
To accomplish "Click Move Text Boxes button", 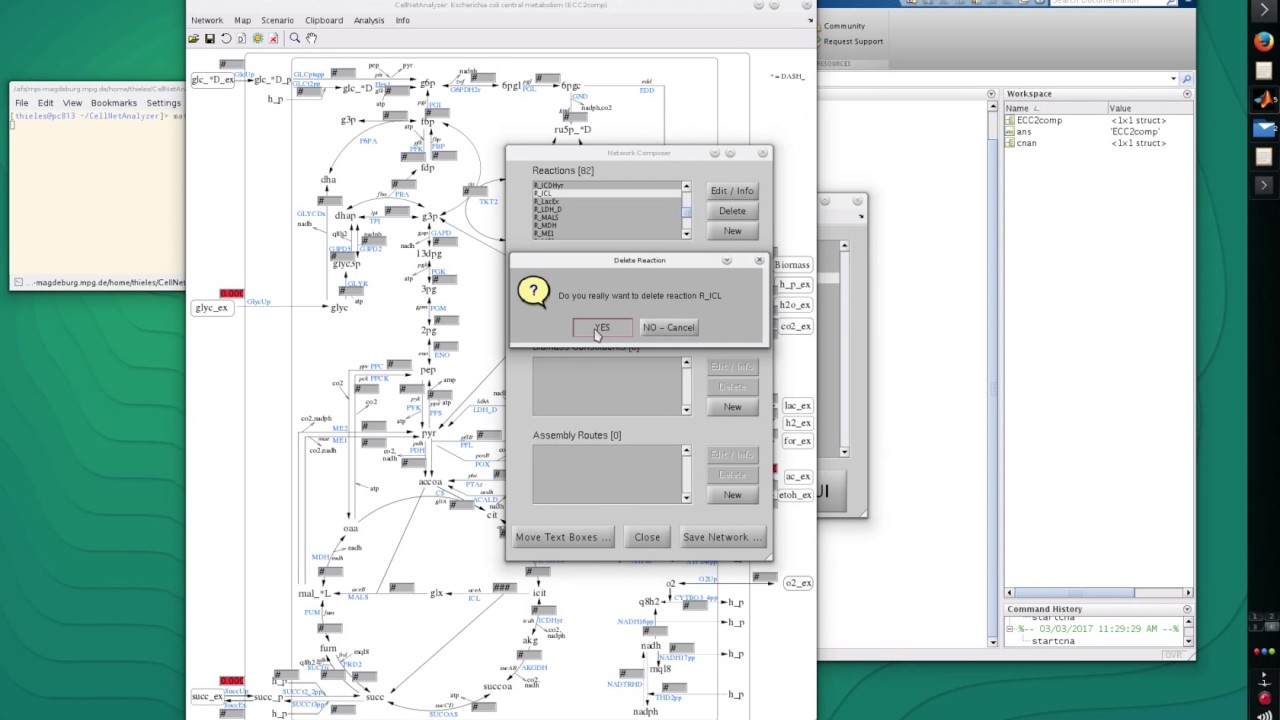I will [x=563, y=537].
